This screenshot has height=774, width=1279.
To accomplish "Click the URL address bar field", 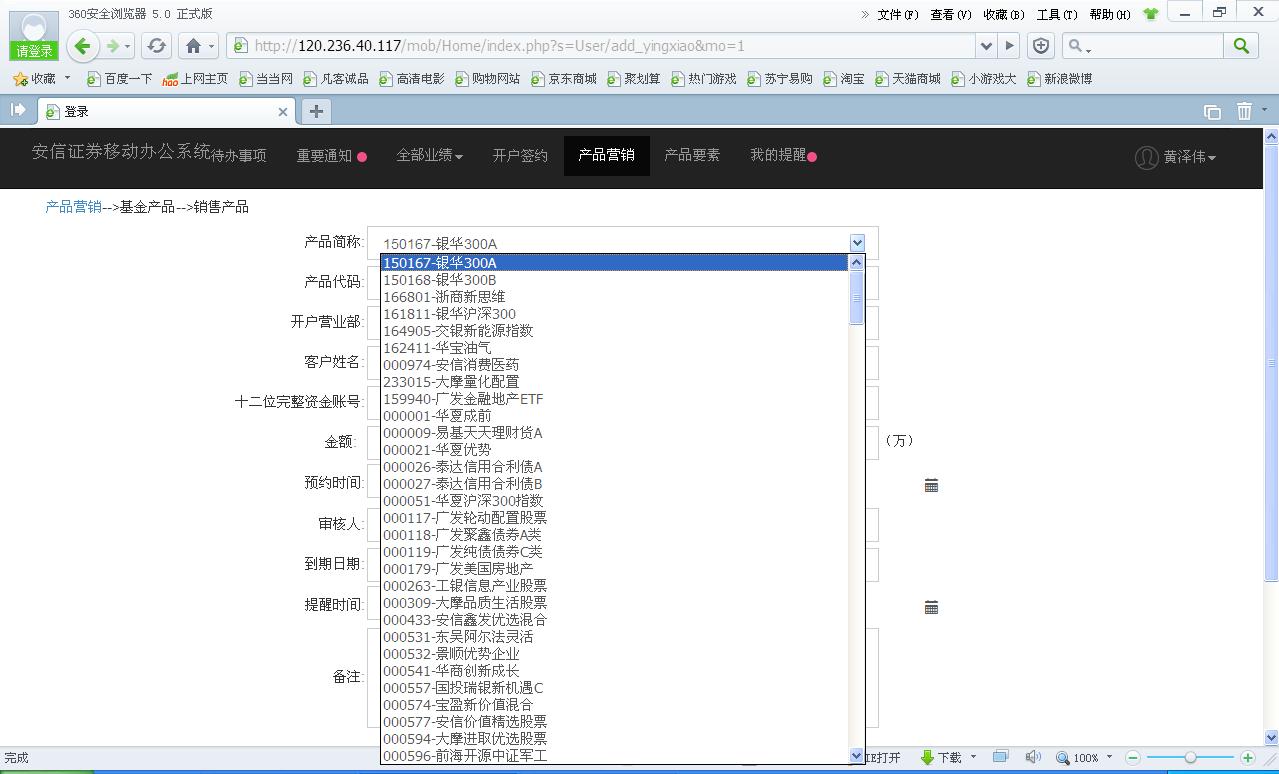I will tap(600, 46).
